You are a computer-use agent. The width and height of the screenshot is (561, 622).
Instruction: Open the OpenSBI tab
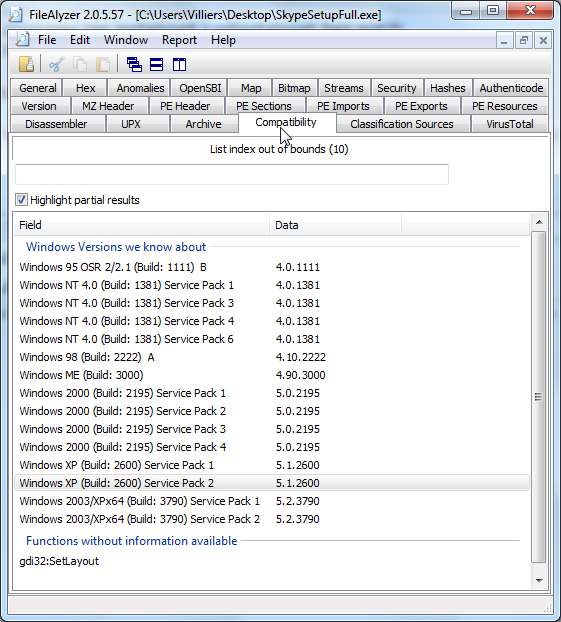tap(200, 88)
